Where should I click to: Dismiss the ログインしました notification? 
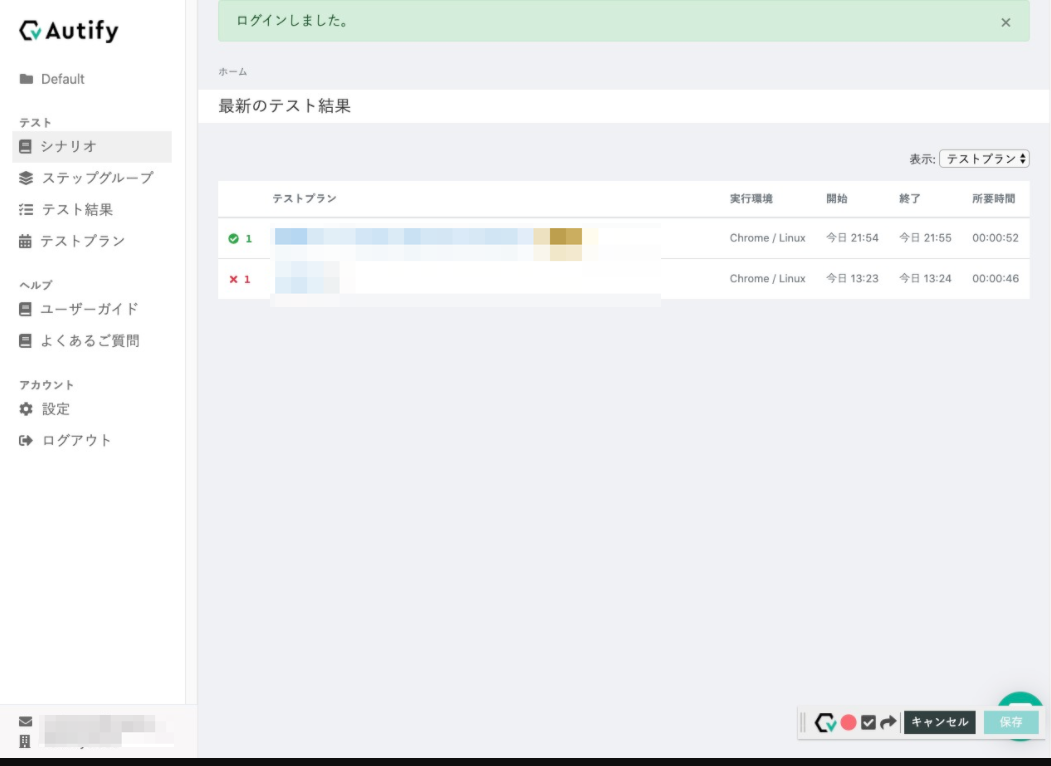(1005, 23)
